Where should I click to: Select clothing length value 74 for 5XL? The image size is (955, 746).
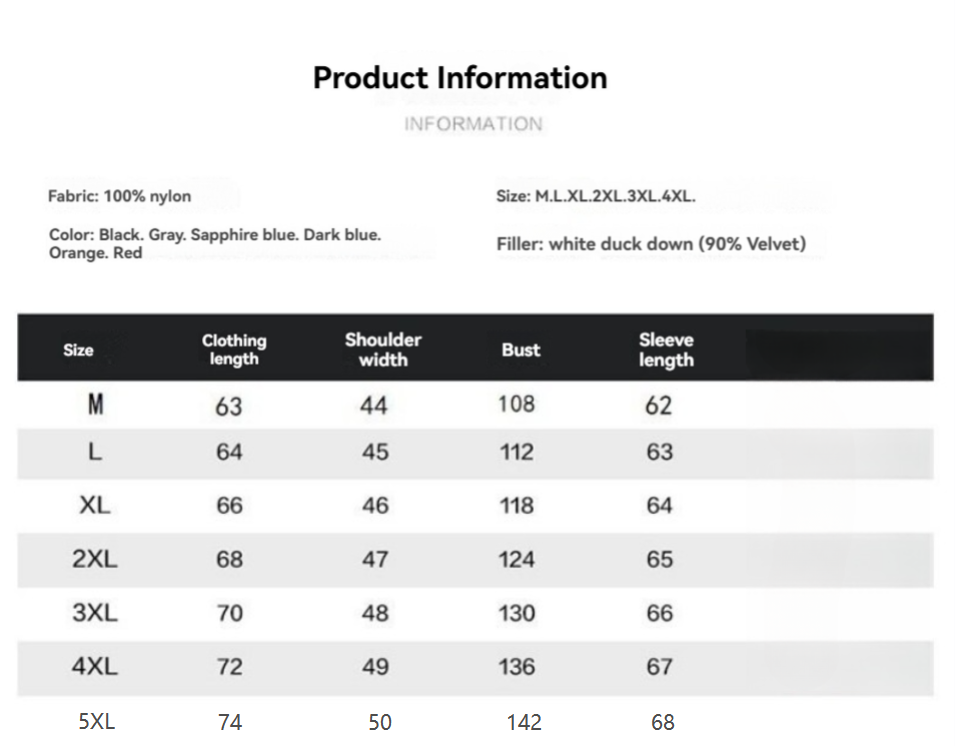click(x=230, y=722)
